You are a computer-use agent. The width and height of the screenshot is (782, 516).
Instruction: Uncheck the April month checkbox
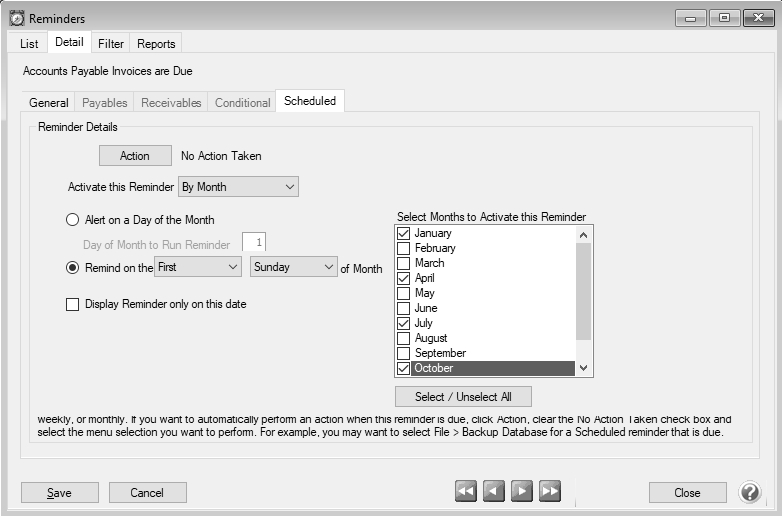click(x=403, y=278)
